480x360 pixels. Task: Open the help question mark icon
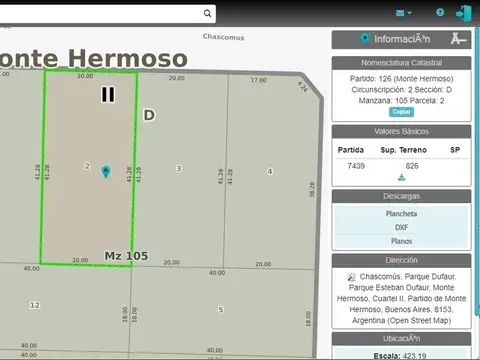coord(440,12)
